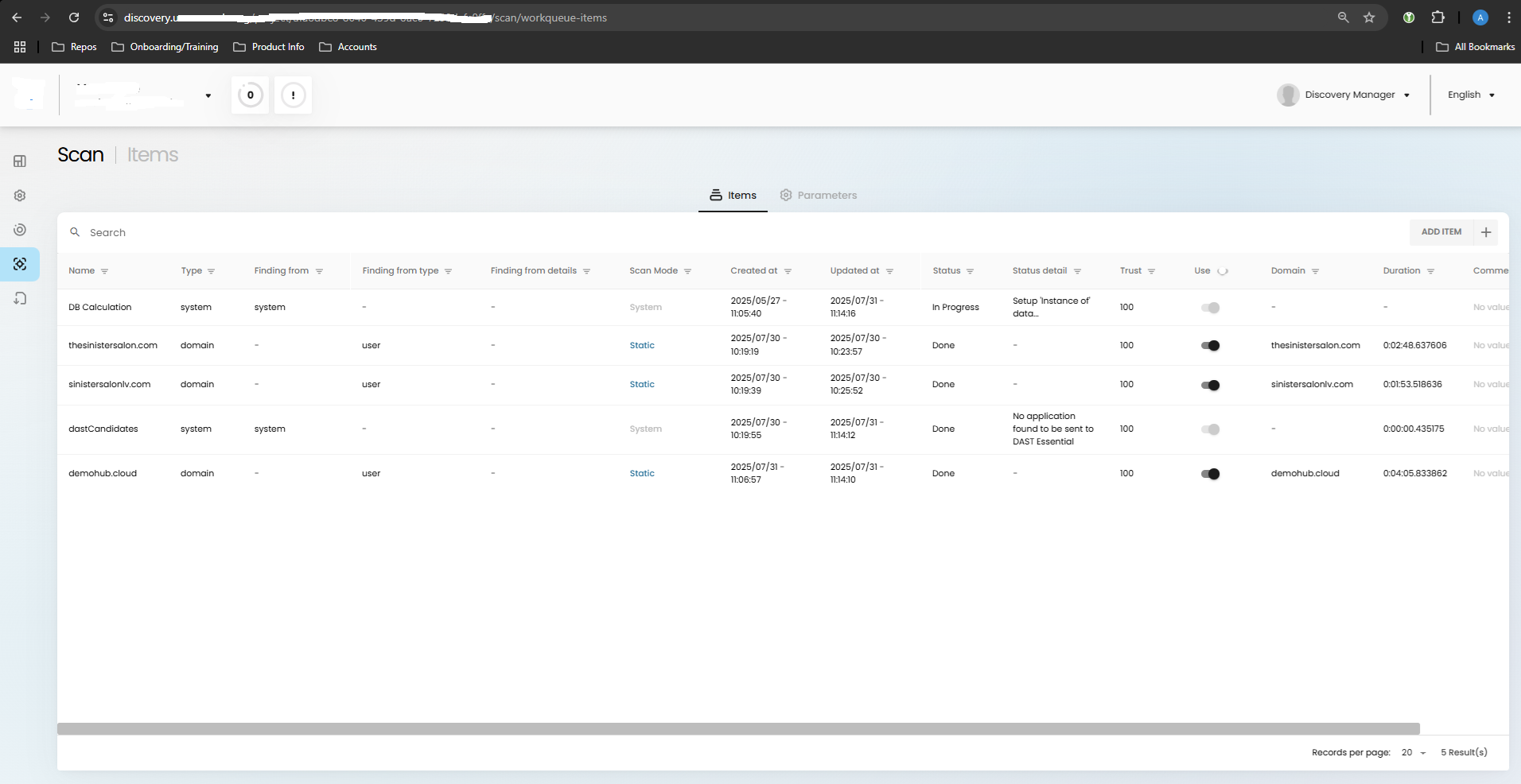Click the Trust column filter icon
1521x784 pixels.
coord(1151,271)
